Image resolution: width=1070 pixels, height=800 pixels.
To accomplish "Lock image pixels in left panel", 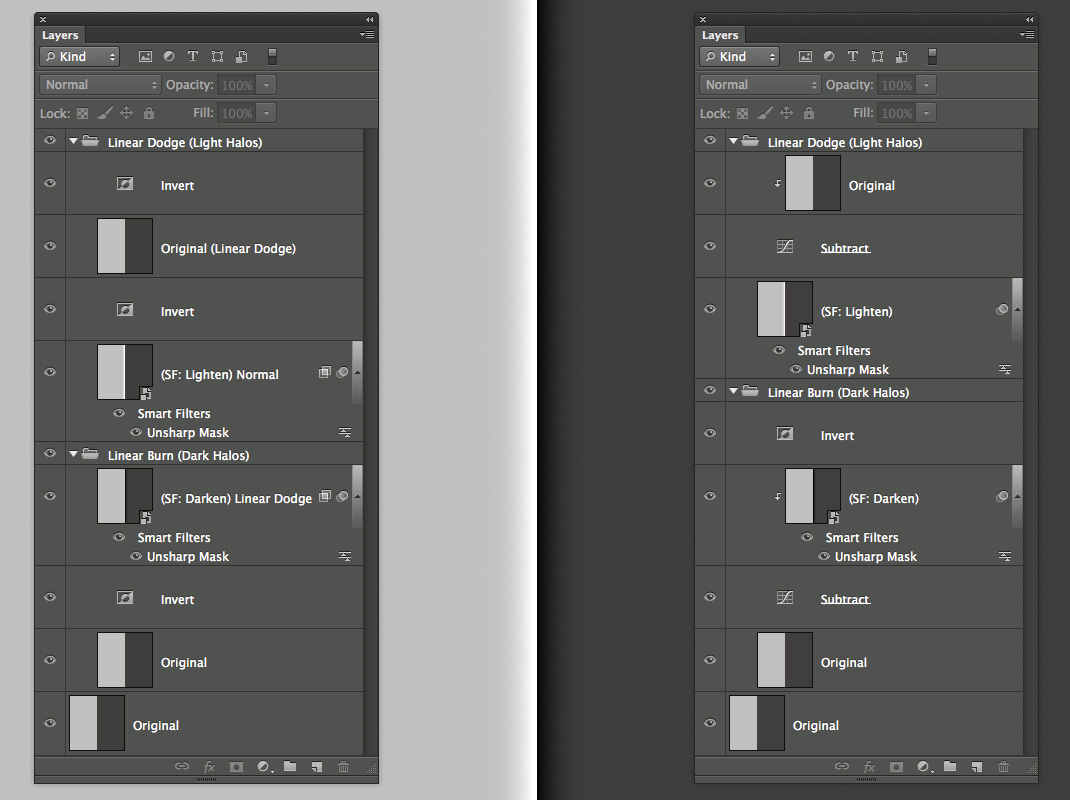I will [104, 113].
